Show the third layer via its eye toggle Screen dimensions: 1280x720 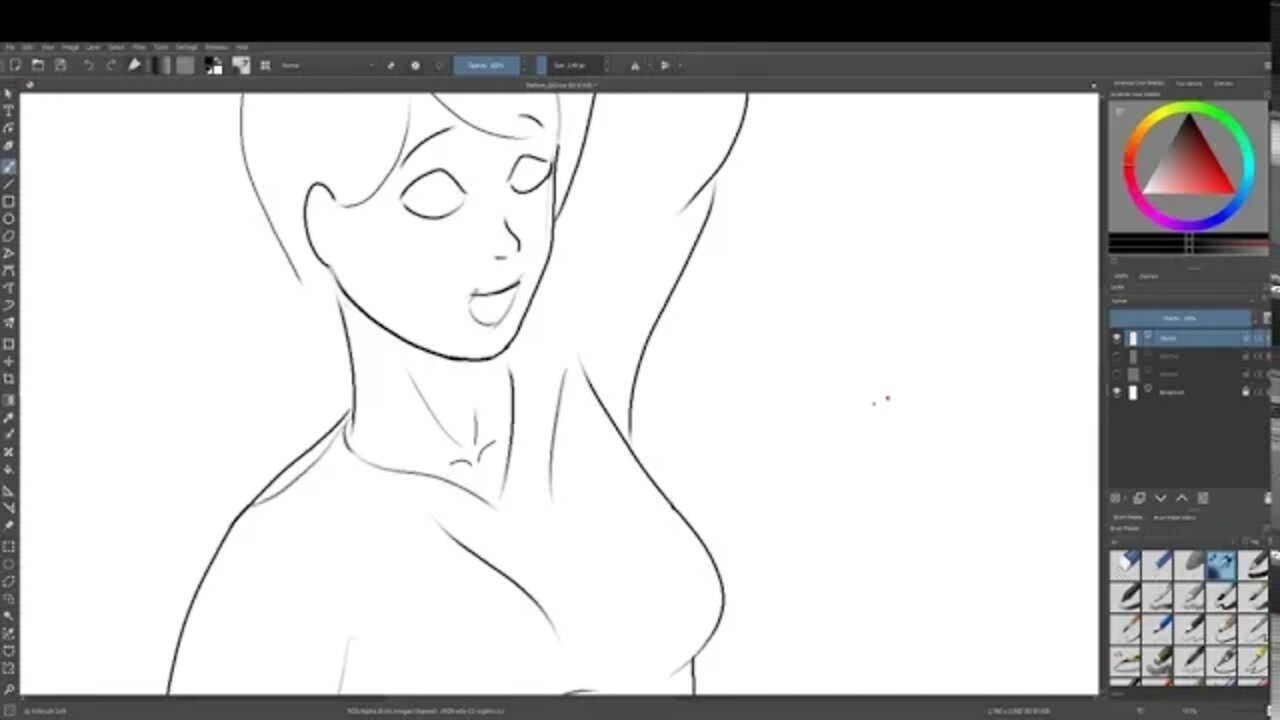point(1117,374)
